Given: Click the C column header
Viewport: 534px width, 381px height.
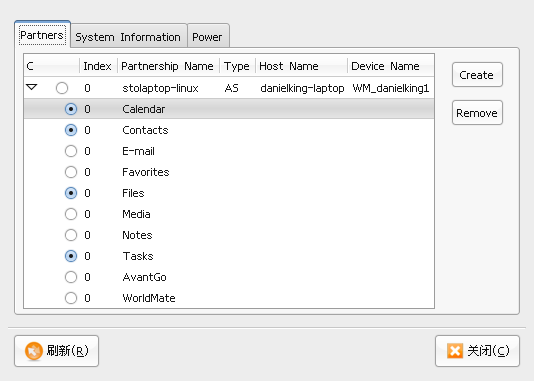Looking at the screenshot, I should point(51,66).
